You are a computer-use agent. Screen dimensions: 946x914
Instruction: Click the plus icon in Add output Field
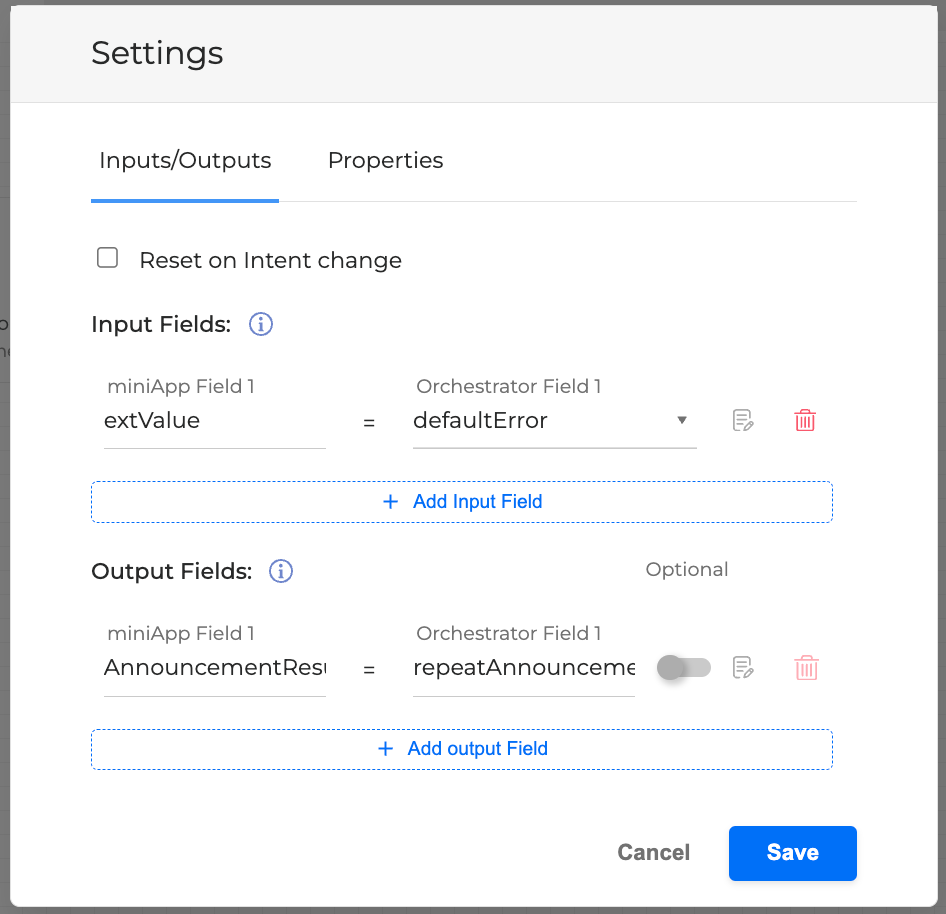[386, 749]
